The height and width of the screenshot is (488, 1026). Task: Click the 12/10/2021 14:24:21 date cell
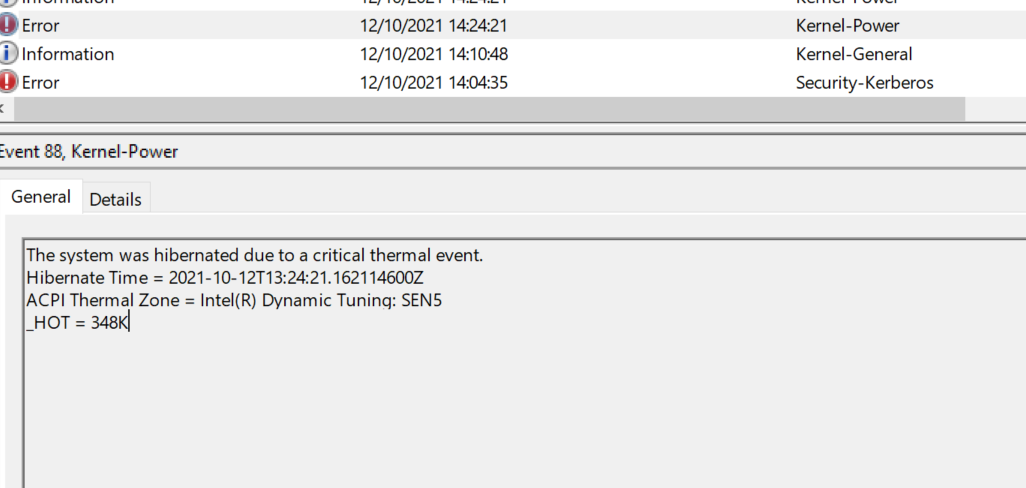[x=433, y=26]
